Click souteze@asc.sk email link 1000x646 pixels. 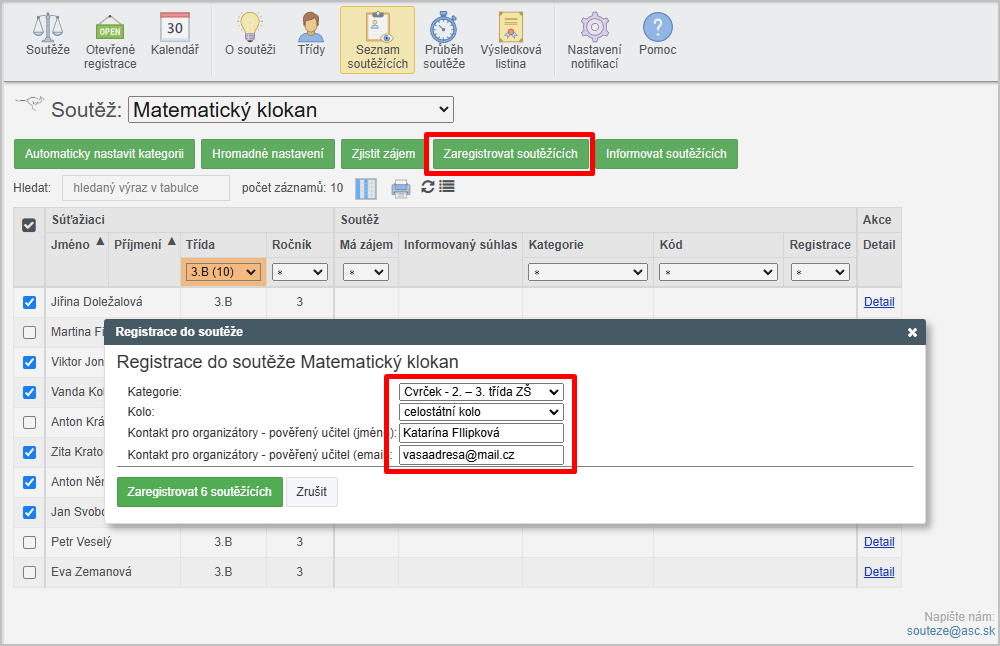[x=951, y=631]
